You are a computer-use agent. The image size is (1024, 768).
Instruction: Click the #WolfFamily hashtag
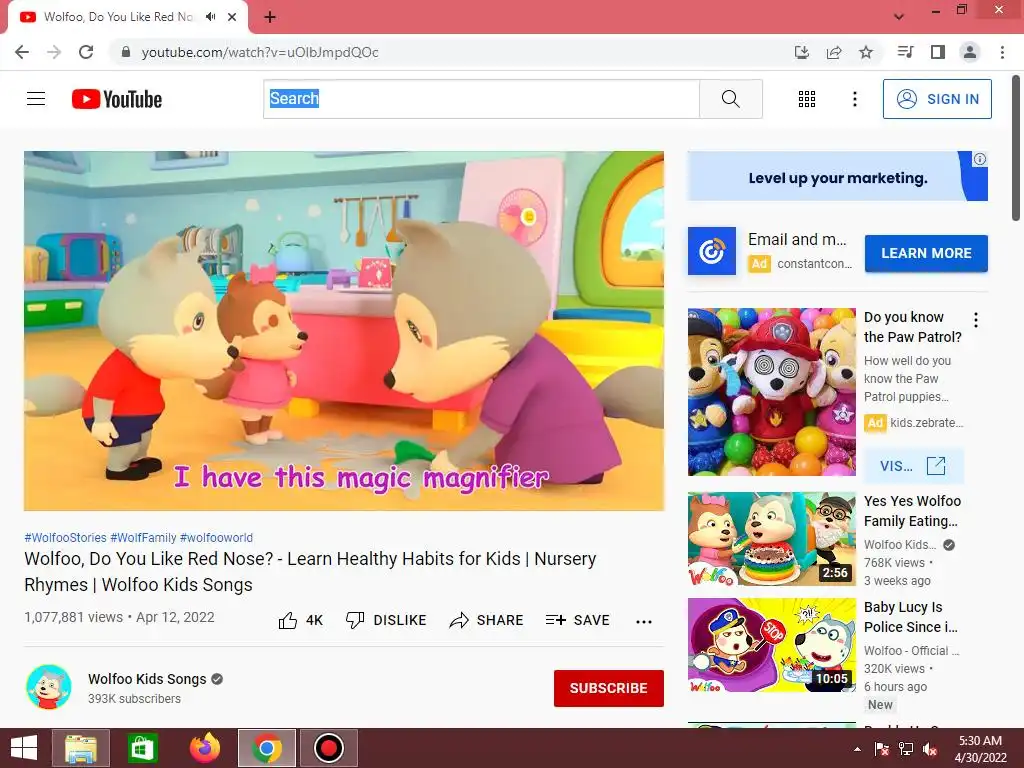pyautogui.click(x=143, y=537)
